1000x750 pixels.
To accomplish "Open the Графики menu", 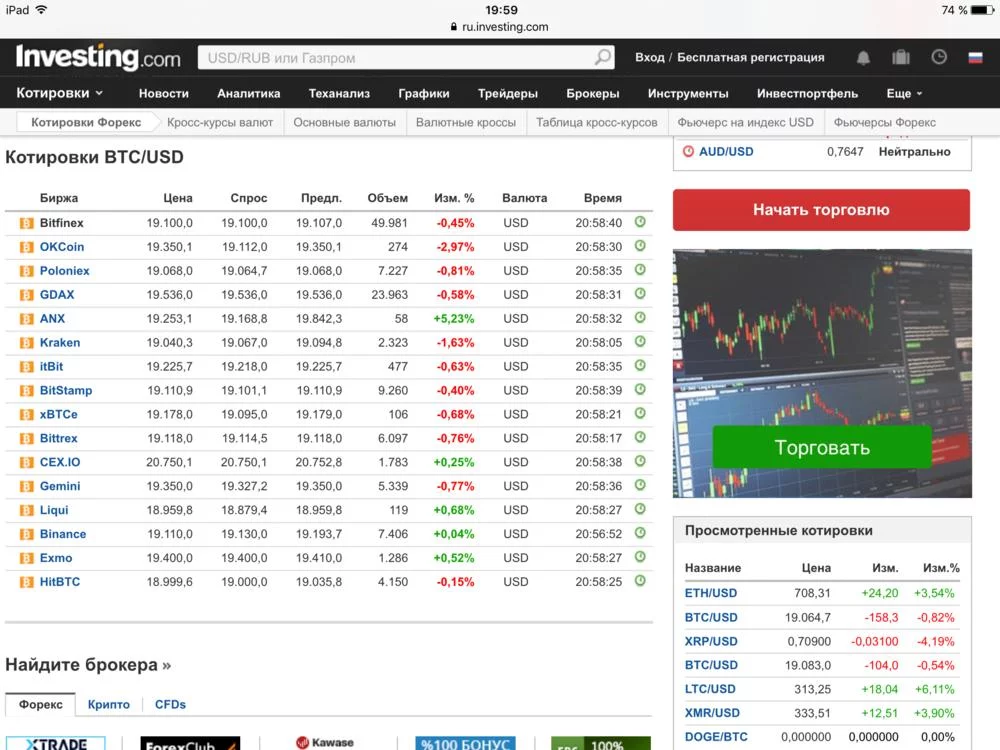I will click(424, 94).
